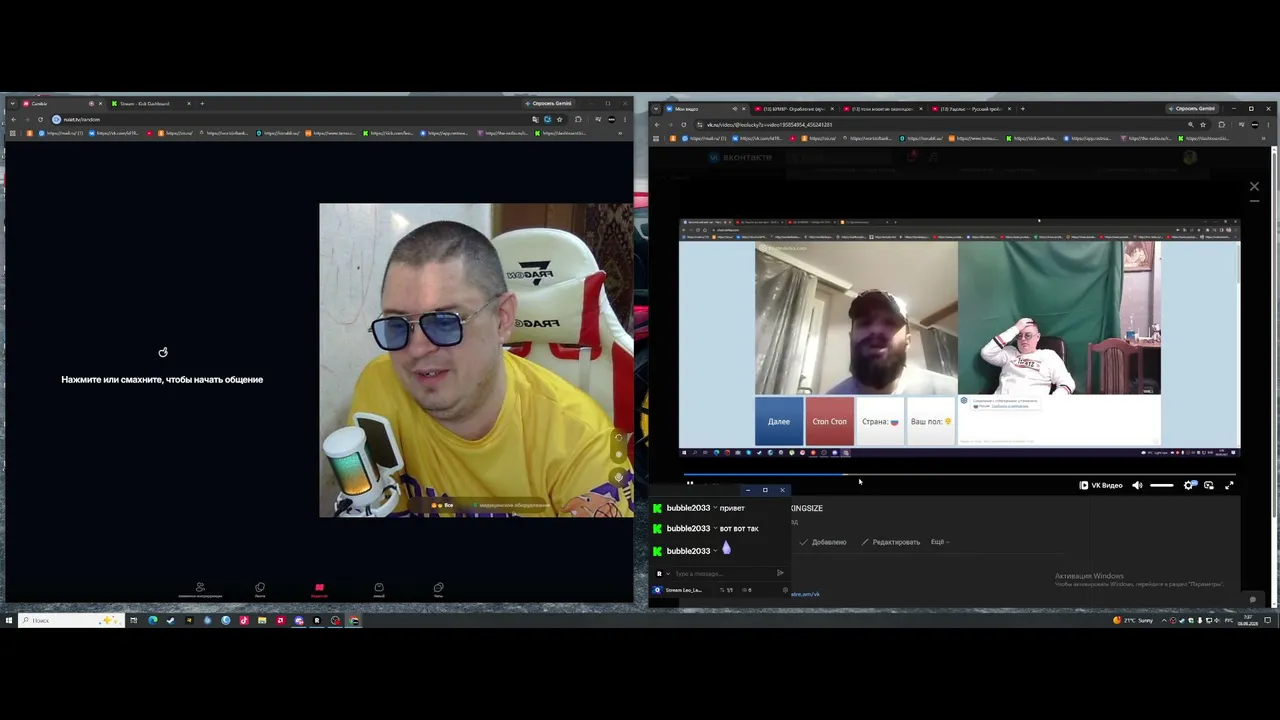This screenshot has height=720, width=1280.
Task: Switch to the Ущелье tab in the right browser
Action: tap(970, 109)
